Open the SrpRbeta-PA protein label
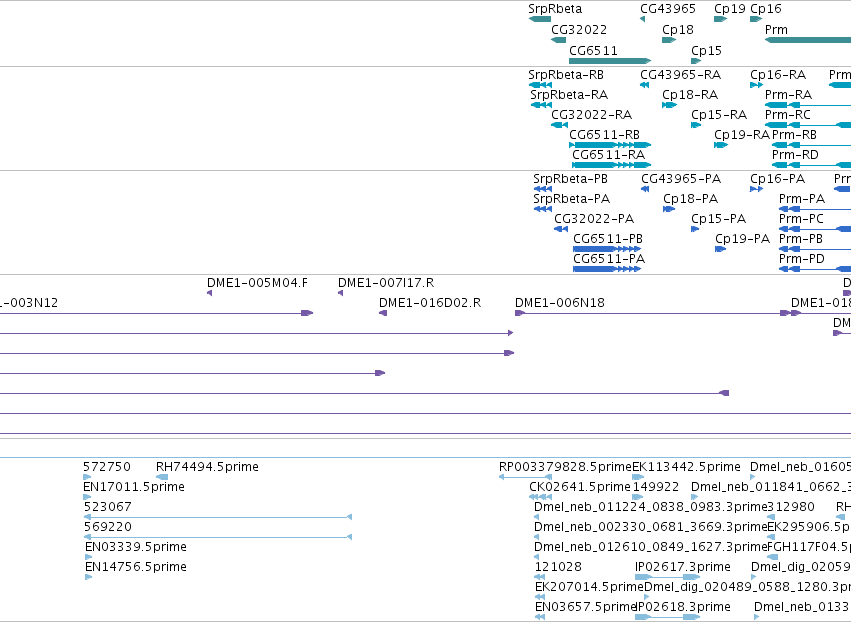851x622 pixels. pos(571,199)
